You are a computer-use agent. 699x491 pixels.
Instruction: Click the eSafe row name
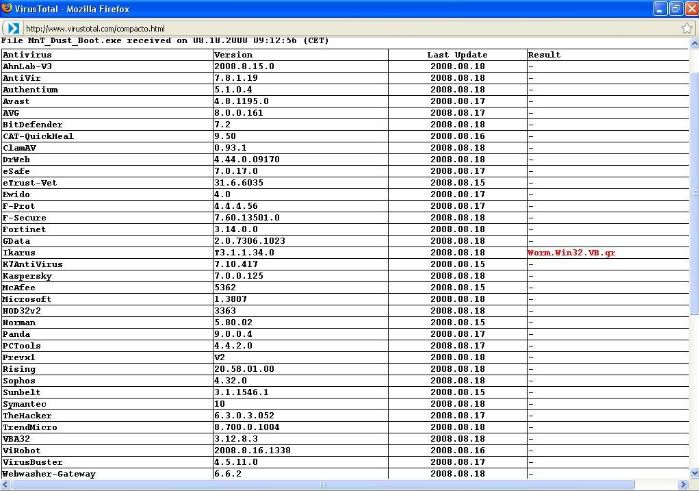pyautogui.click(x=16, y=171)
